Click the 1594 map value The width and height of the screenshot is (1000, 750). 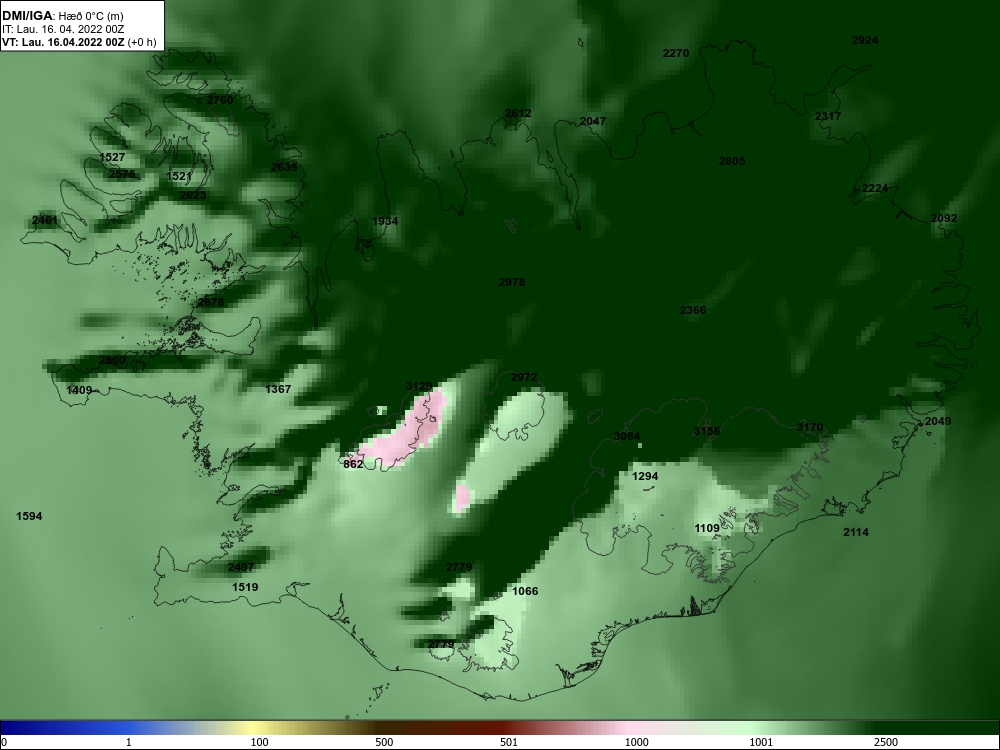pos(29,517)
